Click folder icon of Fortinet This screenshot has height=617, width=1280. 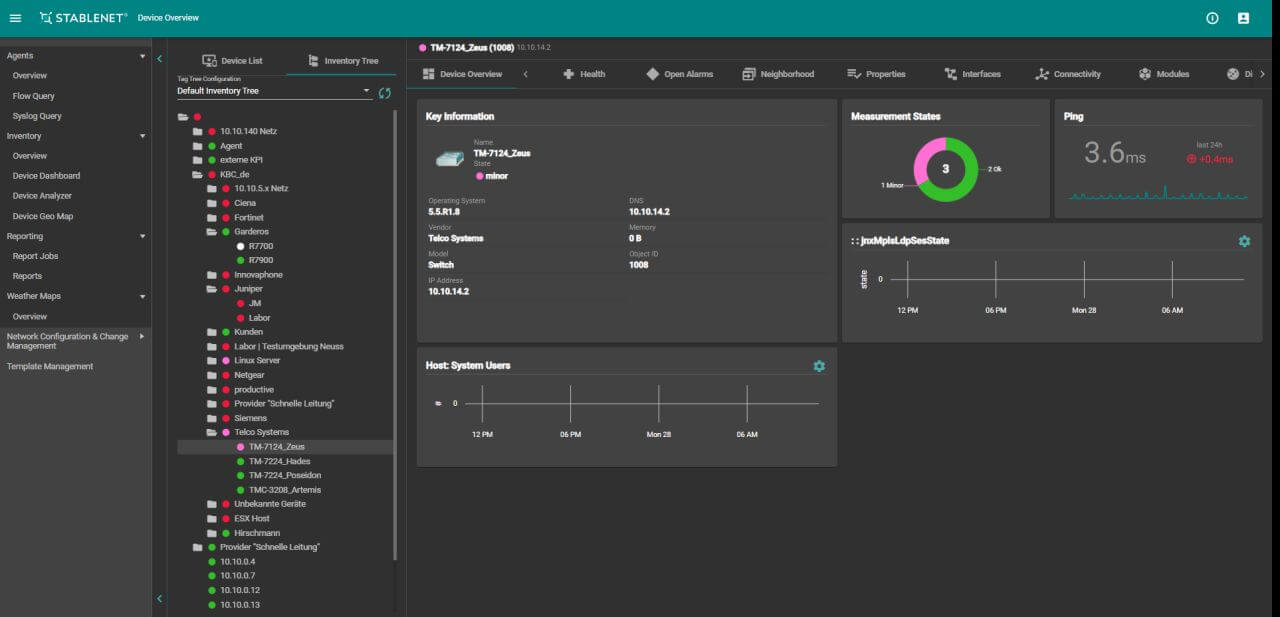(x=211, y=217)
